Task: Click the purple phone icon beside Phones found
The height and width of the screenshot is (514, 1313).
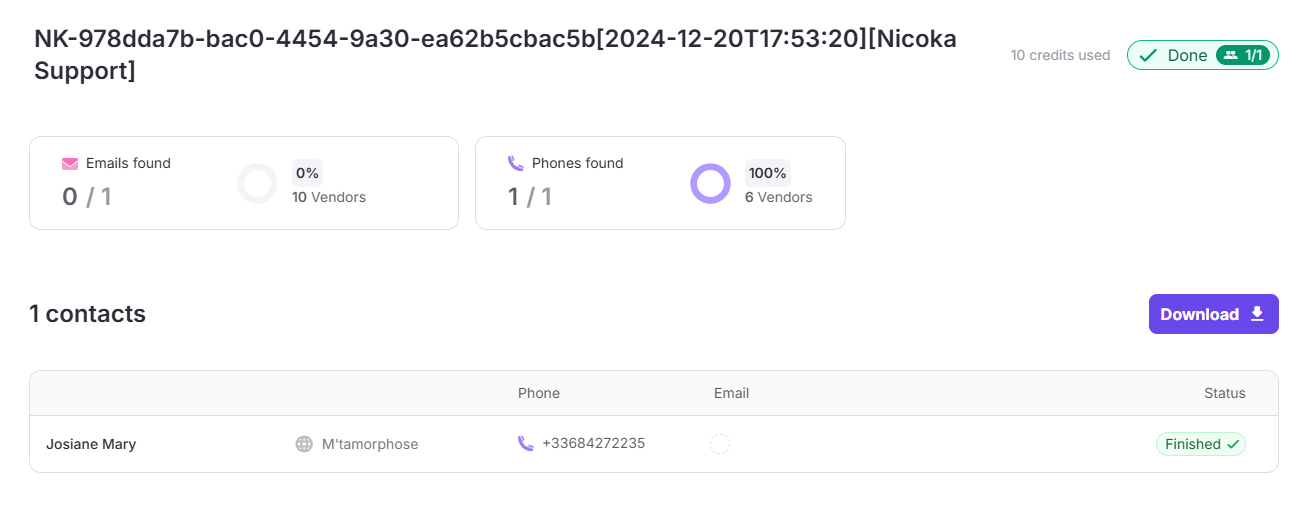Action: pyautogui.click(x=516, y=163)
